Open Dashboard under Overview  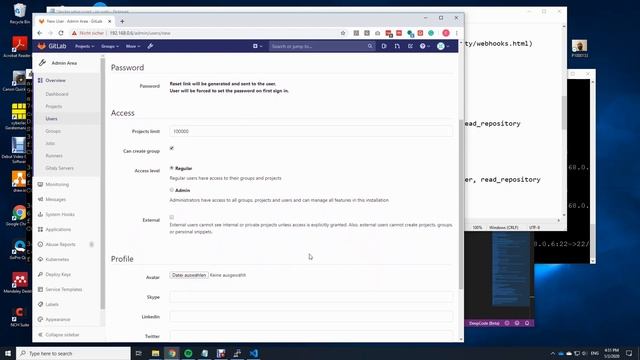click(57, 94)
